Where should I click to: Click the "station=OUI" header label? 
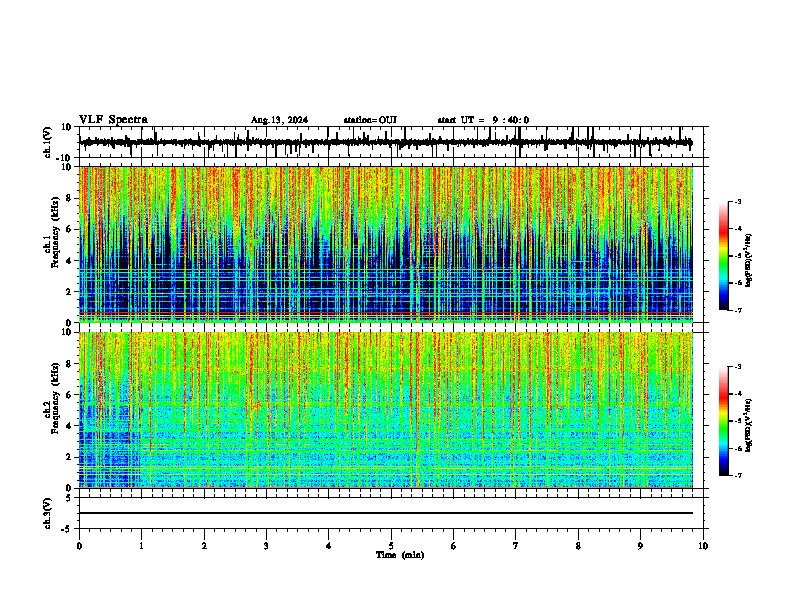370,120
